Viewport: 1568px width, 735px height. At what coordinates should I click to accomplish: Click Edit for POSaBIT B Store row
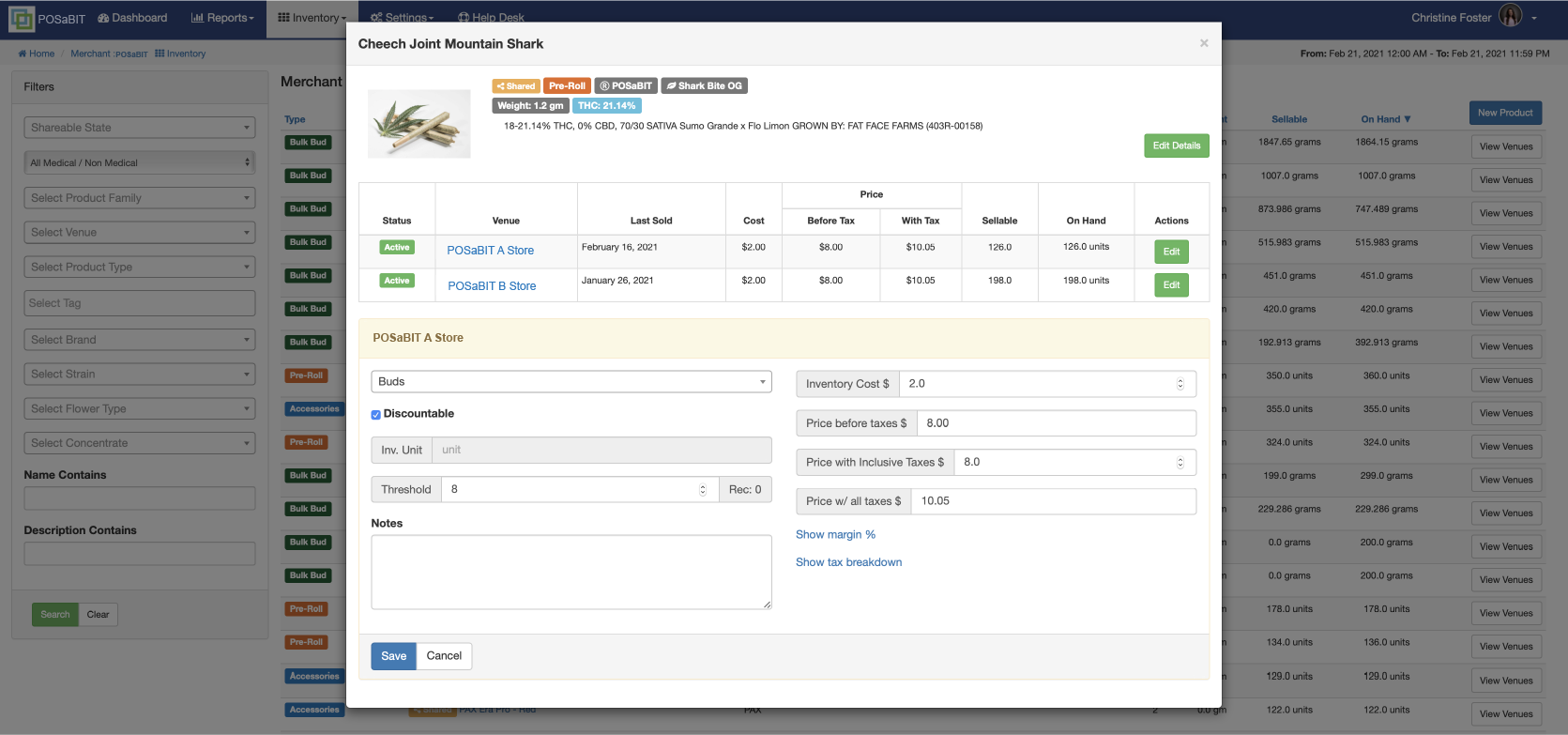[x=1171, y=284]
